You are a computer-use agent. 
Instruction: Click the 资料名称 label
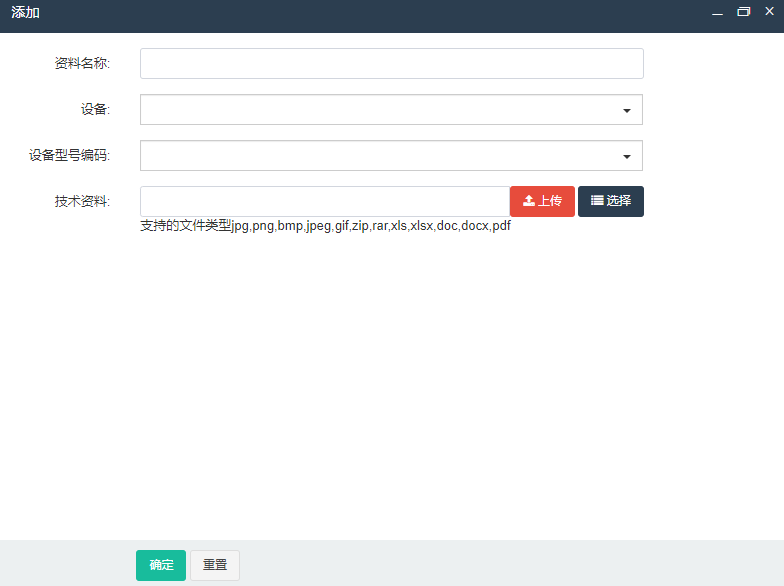point(82,64)
